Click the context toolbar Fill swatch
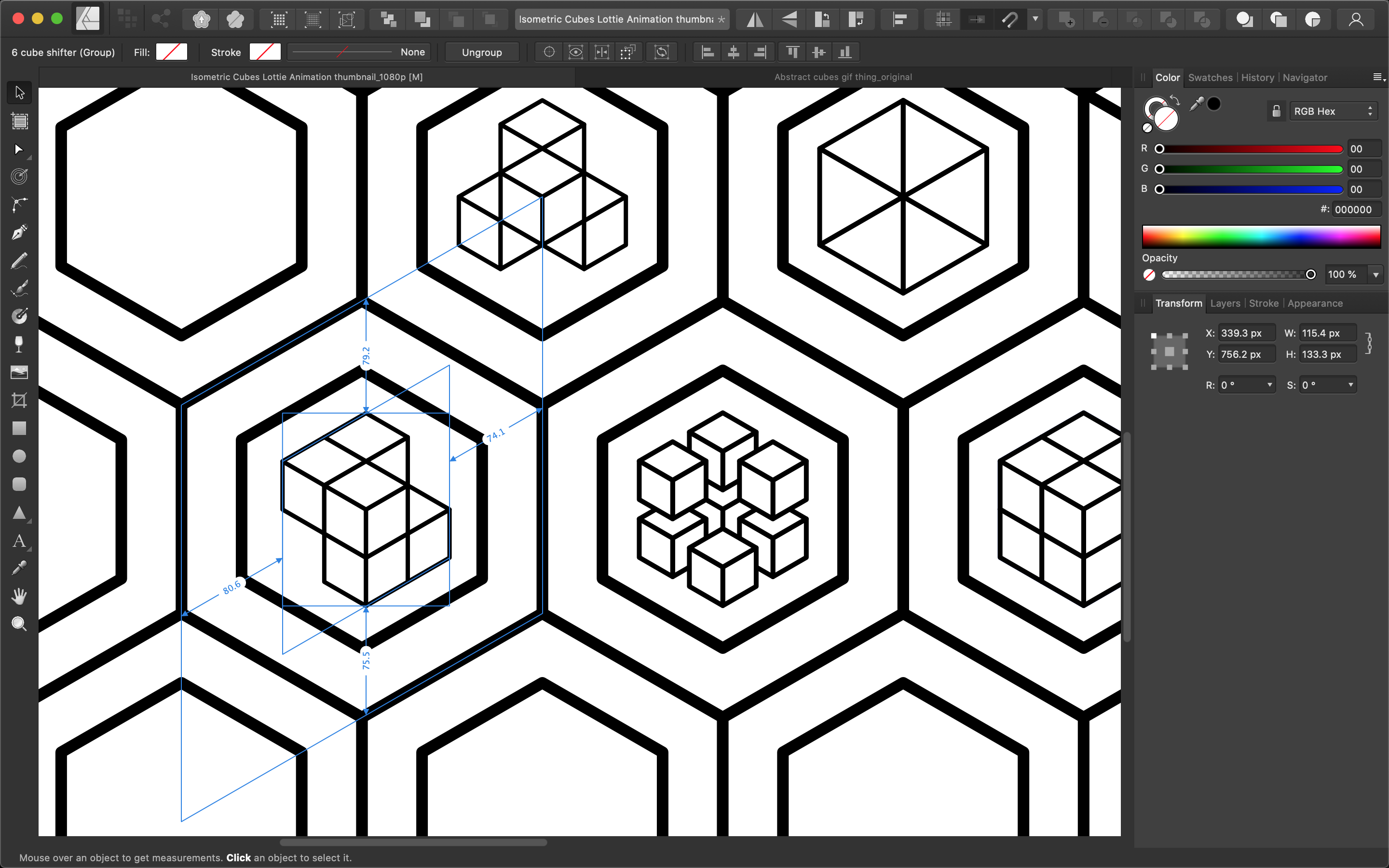This screenshot has width=1389, height=868. click(172, 52)
